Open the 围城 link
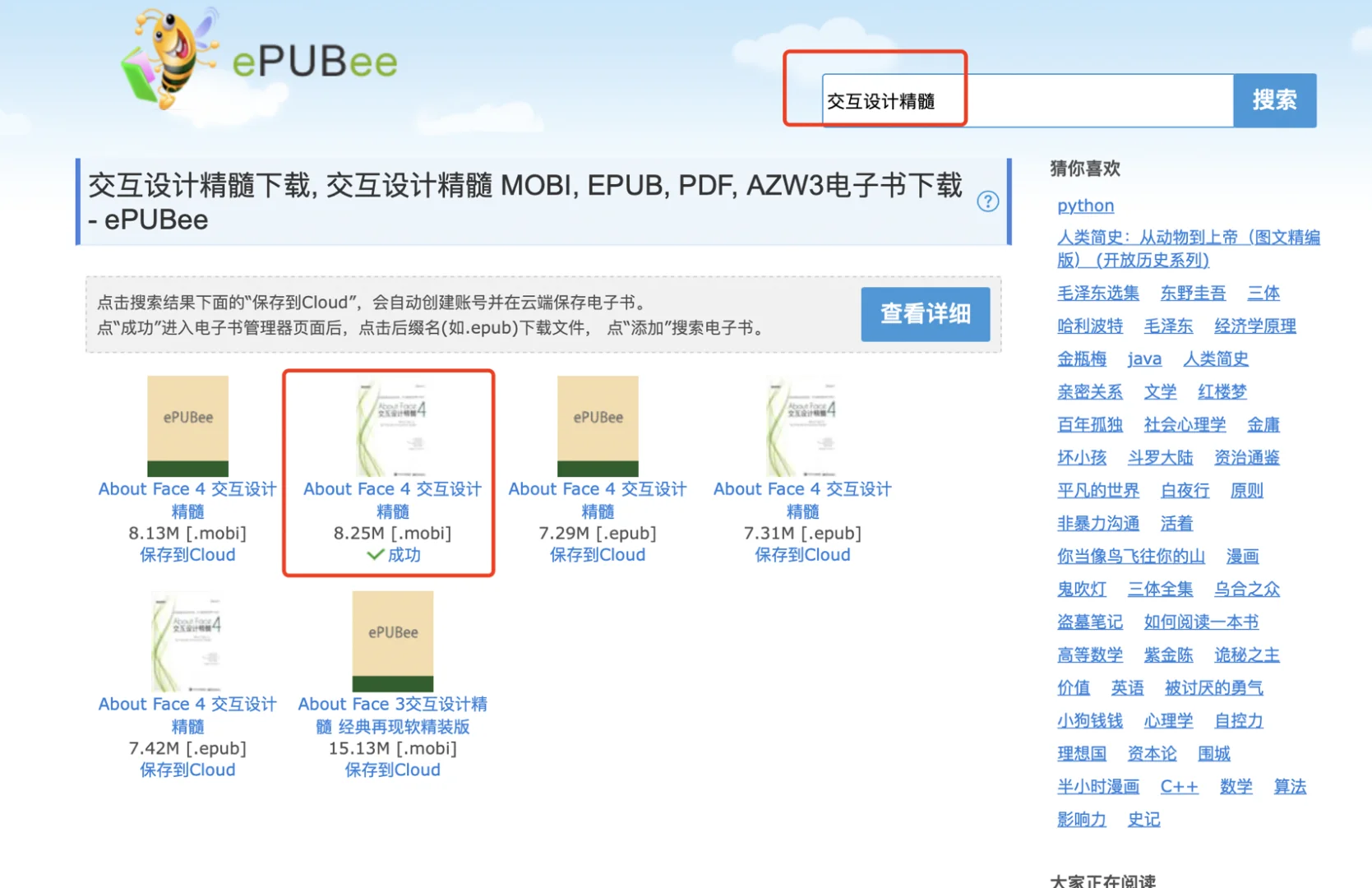The width and height of the screenshot is (1372, 888). pyautogui.click(x=1214, y=753)
